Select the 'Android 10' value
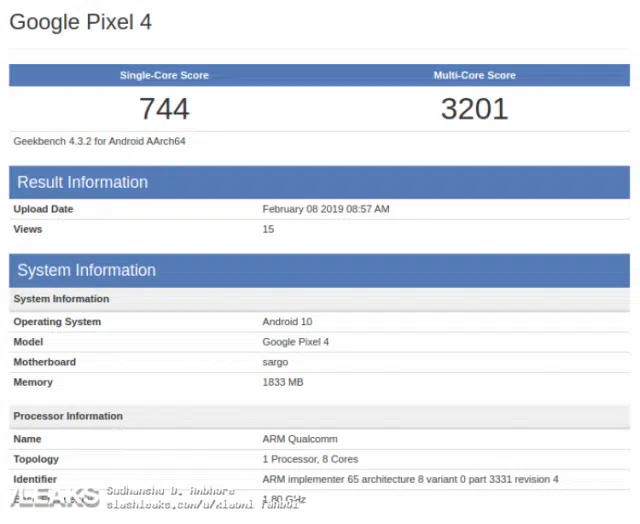 tap(287, 322)
